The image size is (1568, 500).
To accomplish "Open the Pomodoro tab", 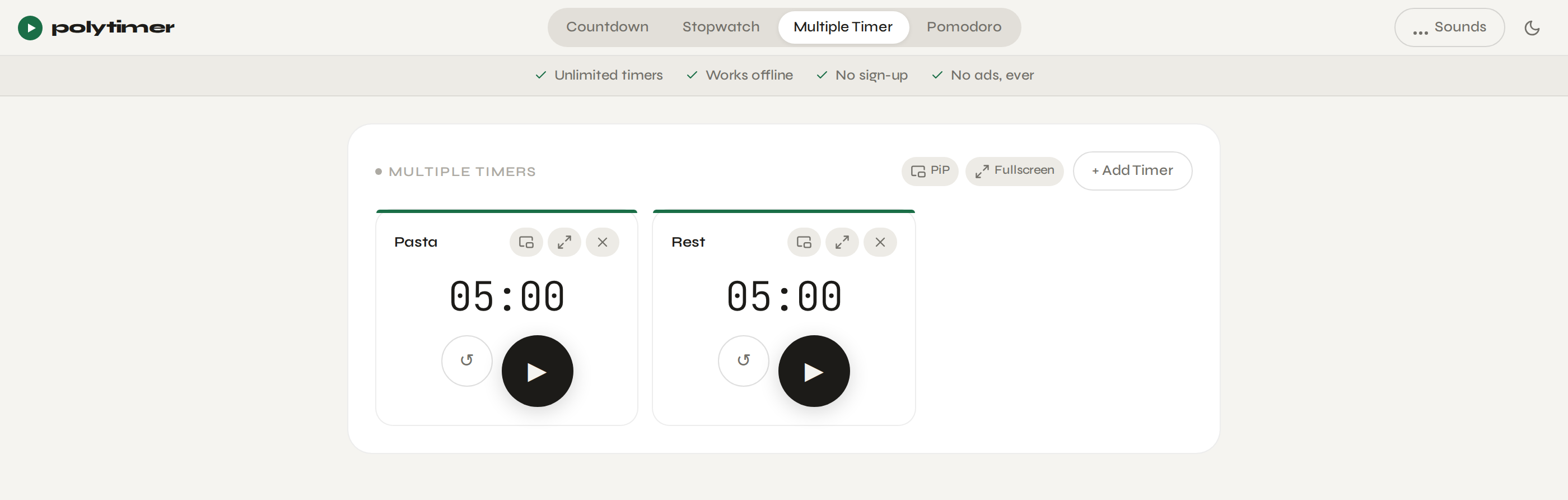I will 964,27.
